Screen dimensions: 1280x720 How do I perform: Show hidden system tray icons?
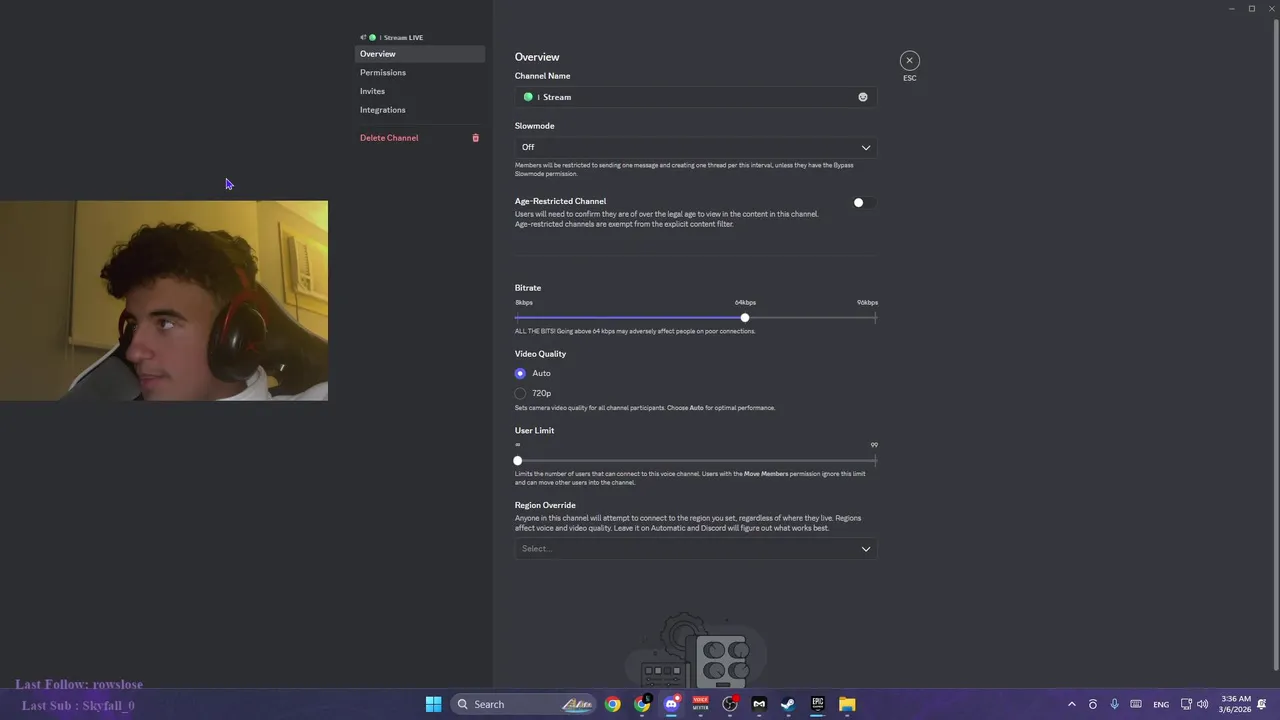[1071, 704]
